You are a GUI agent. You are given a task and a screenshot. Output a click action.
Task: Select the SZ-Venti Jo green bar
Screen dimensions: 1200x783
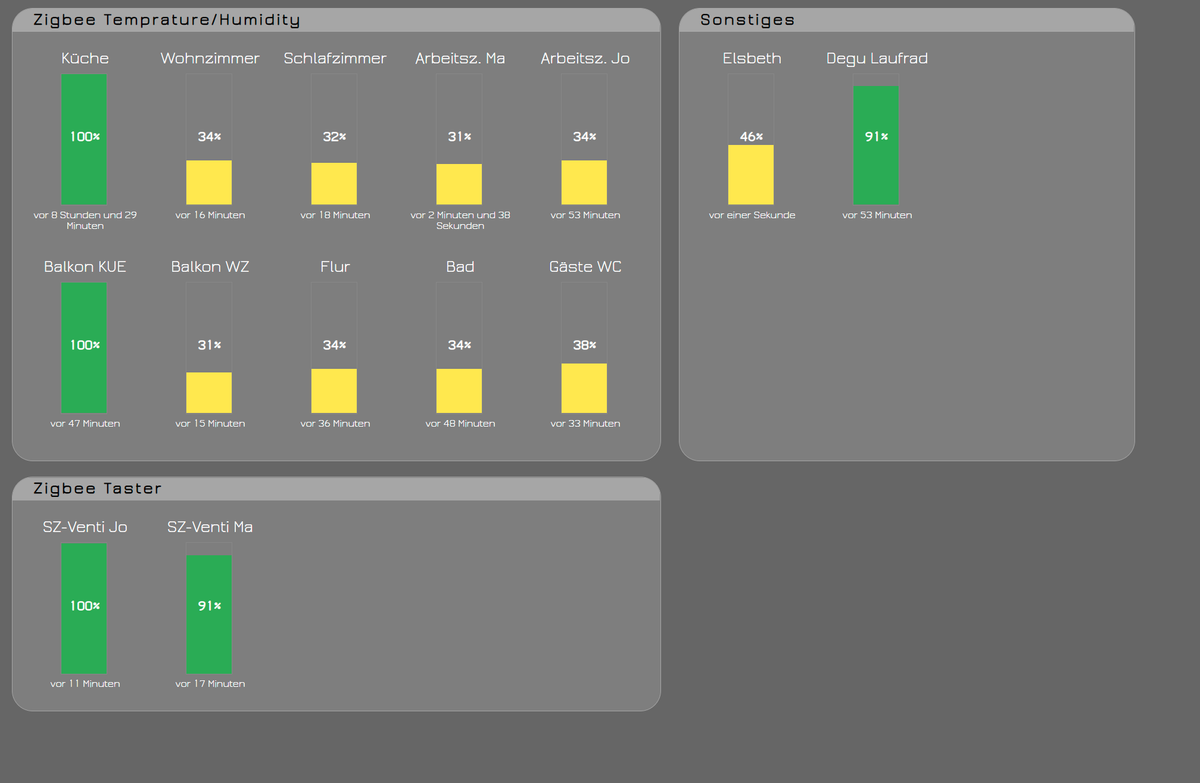pyautogui.click(x=84, y=607)
